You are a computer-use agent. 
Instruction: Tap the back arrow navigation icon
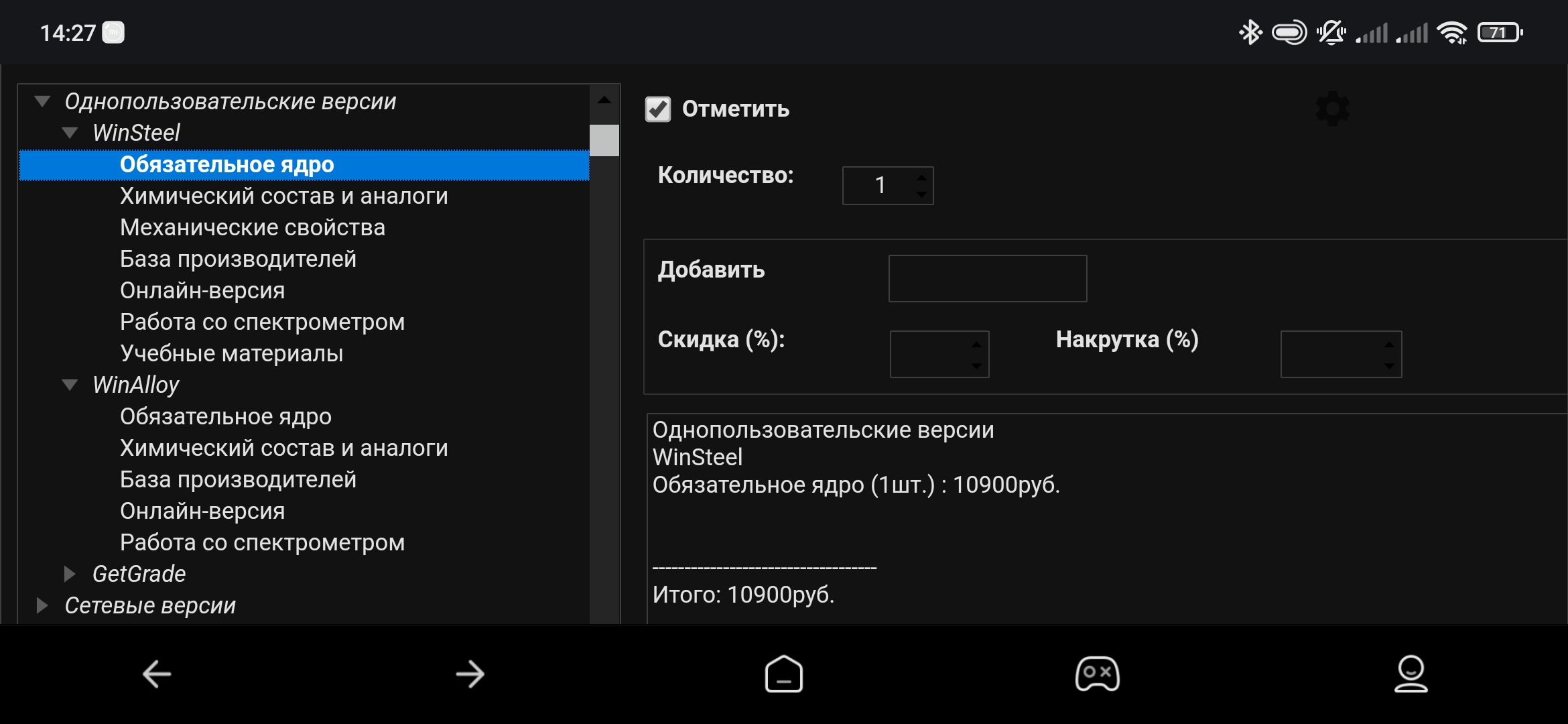tap(157, 674)
